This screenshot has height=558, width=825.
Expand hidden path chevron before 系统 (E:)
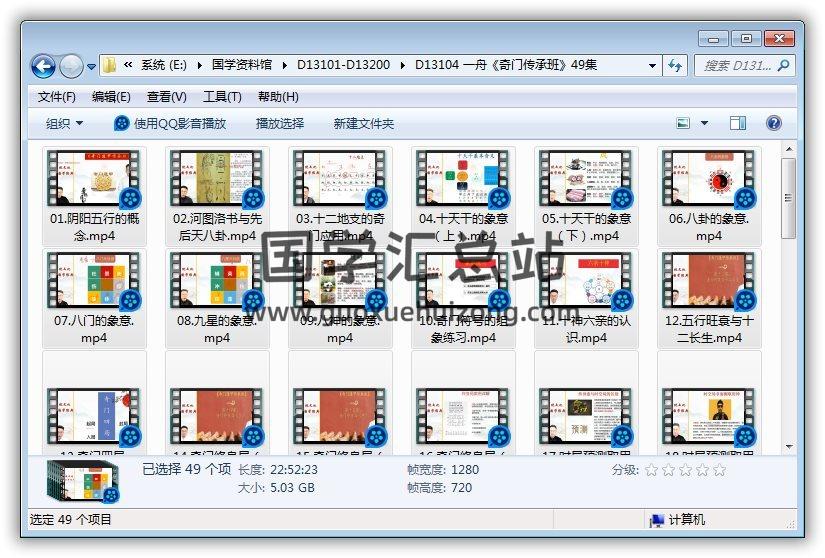pos(128,65)
